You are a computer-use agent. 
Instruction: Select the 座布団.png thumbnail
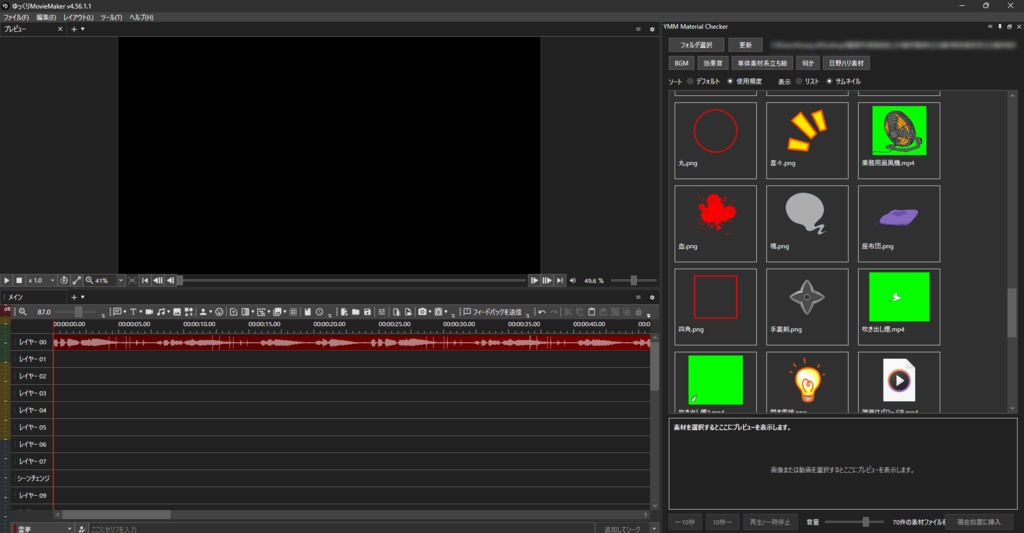click(x=899, y=223)
